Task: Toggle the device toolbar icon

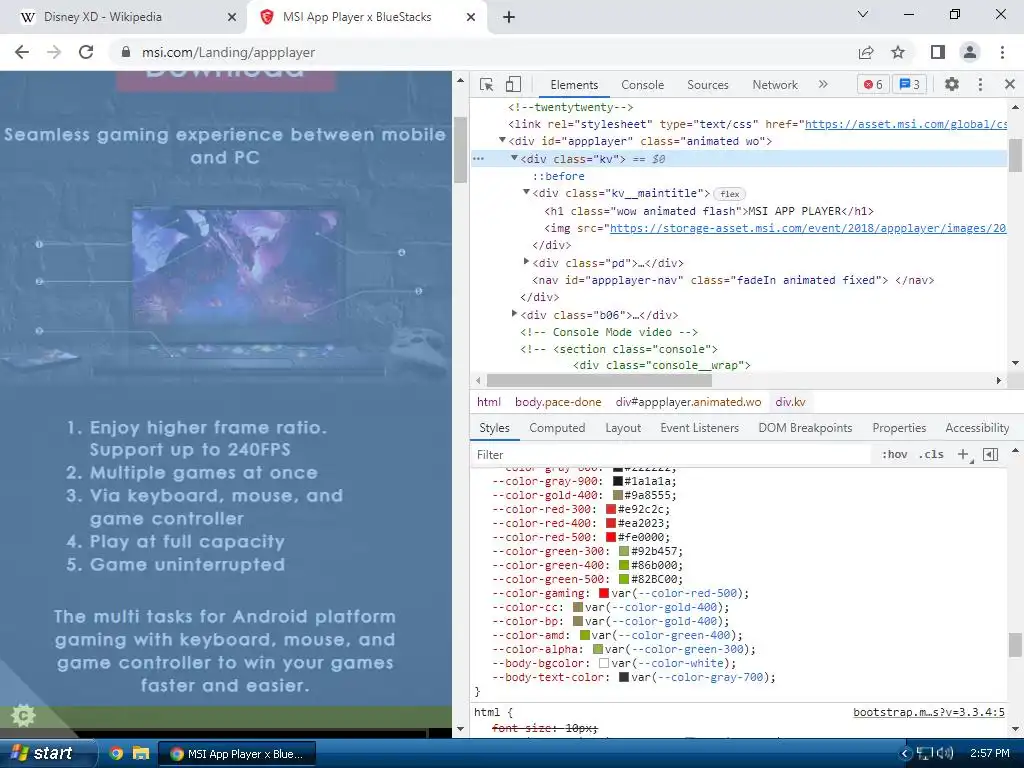Action: (x=513, y=84)
